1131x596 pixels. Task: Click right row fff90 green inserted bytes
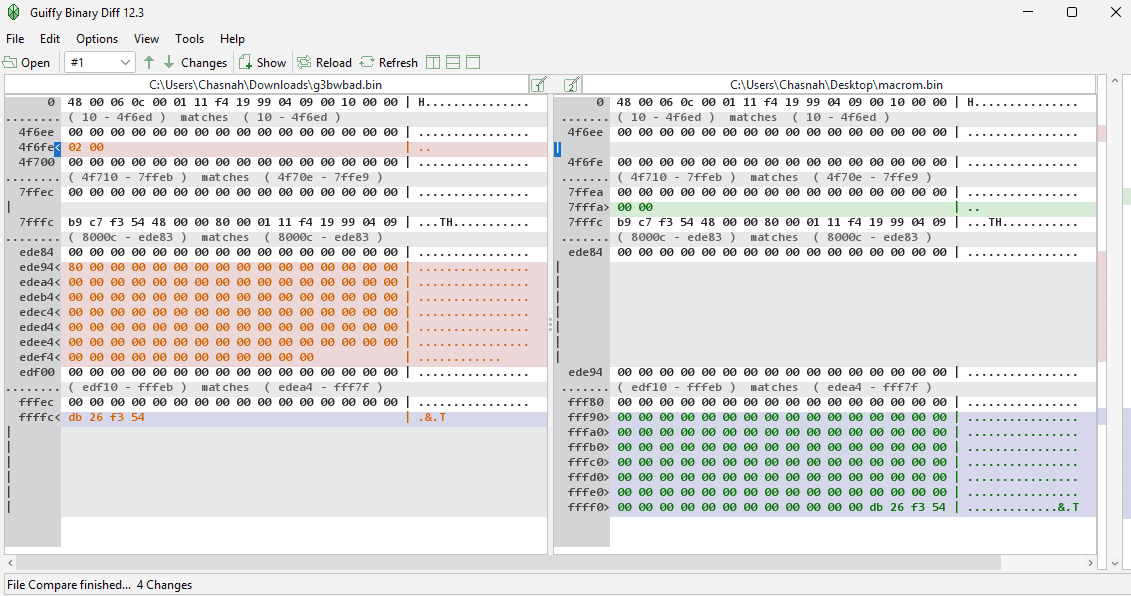(853, 417)
